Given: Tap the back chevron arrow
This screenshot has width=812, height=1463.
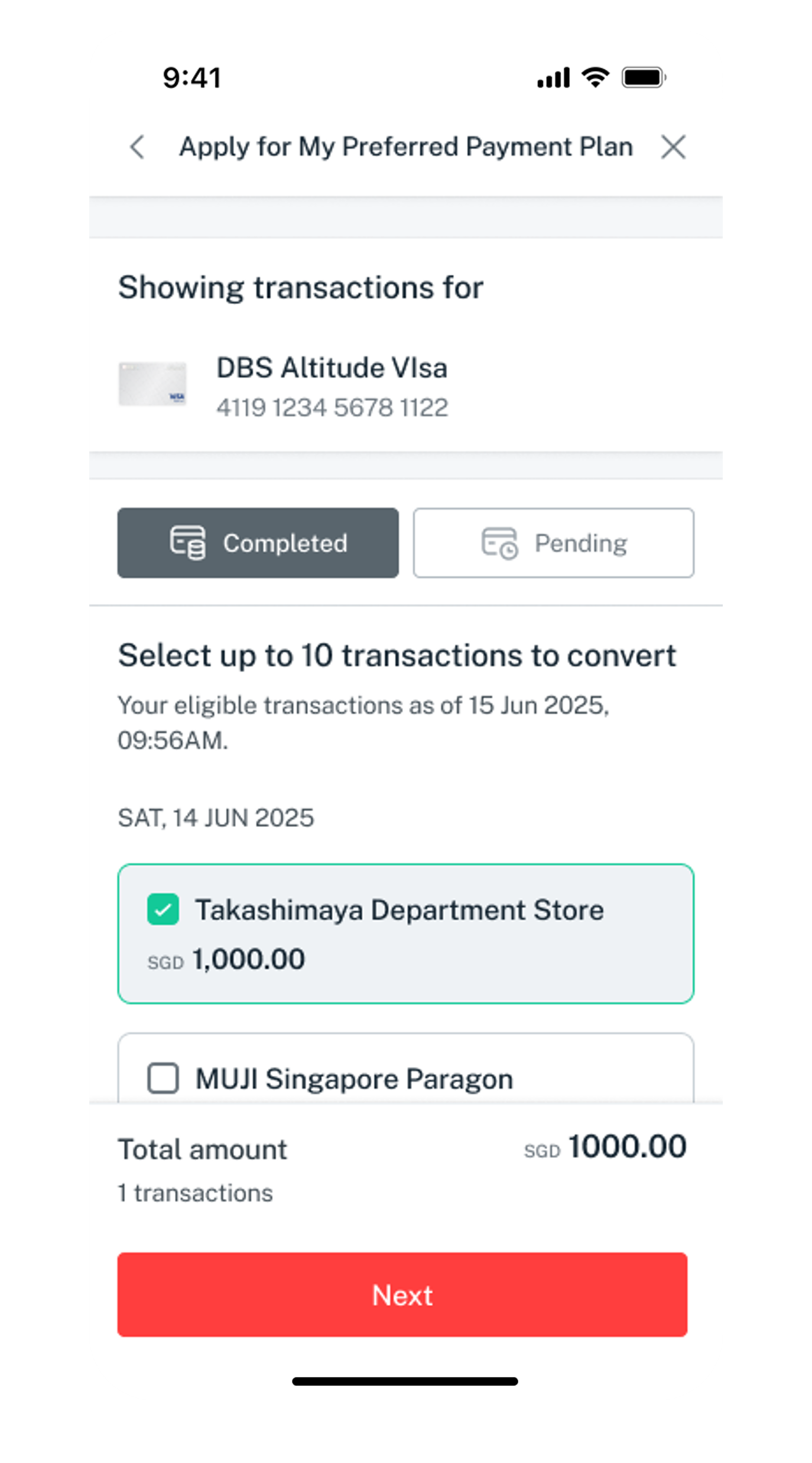Looking at the screenshot, I should 137,147.
